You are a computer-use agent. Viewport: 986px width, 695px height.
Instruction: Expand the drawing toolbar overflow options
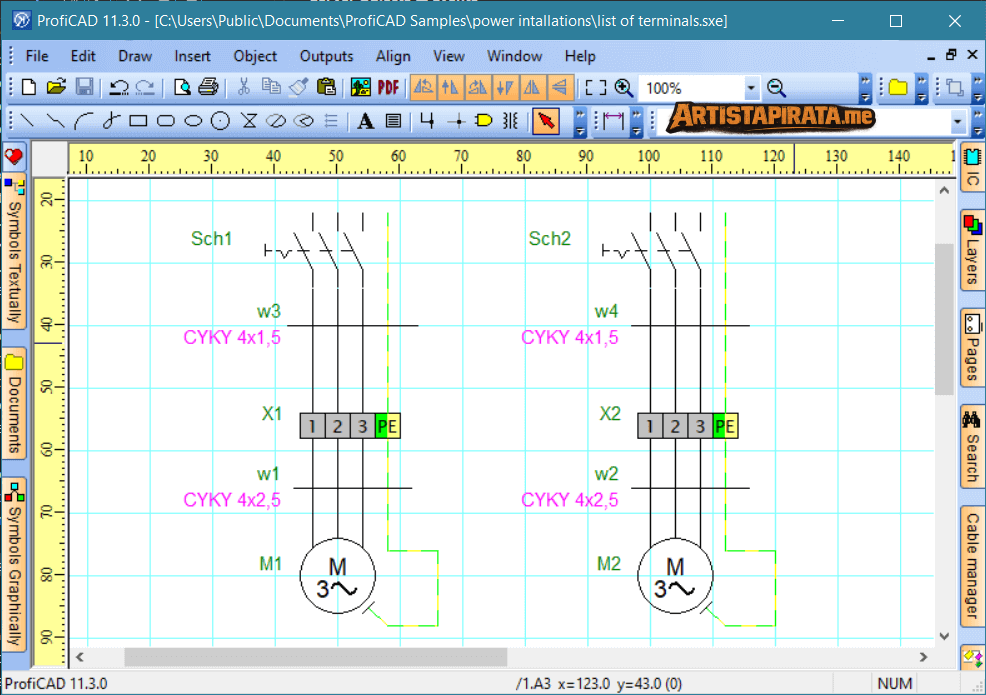click(580, 122)
